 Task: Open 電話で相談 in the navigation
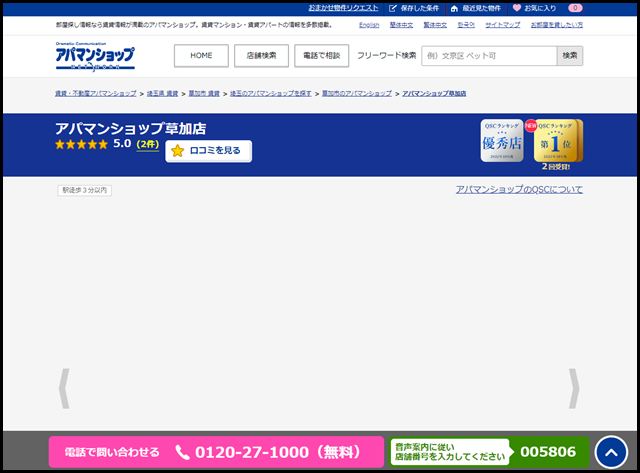pyautogui.click(x=322, y=56)
